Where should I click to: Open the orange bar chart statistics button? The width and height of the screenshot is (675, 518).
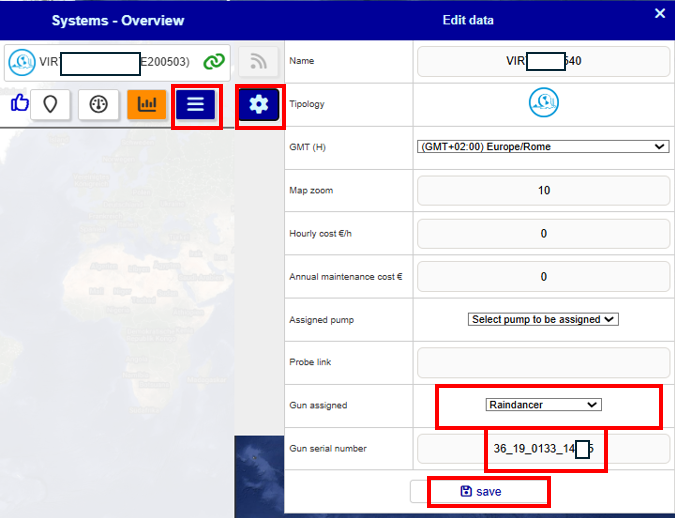(147, 104)
